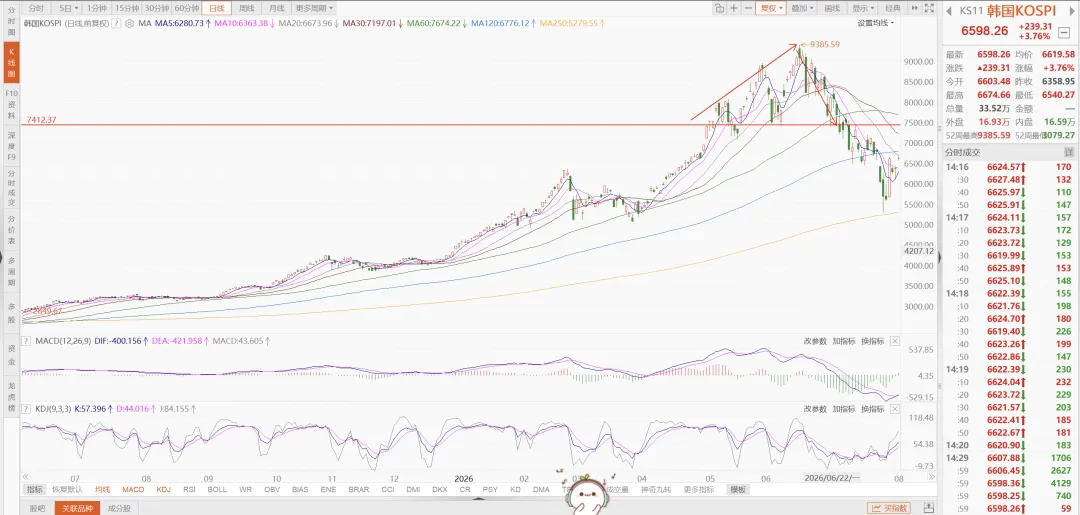
Task: Close the KDJ indicator panel
Action: click(895, 409)
